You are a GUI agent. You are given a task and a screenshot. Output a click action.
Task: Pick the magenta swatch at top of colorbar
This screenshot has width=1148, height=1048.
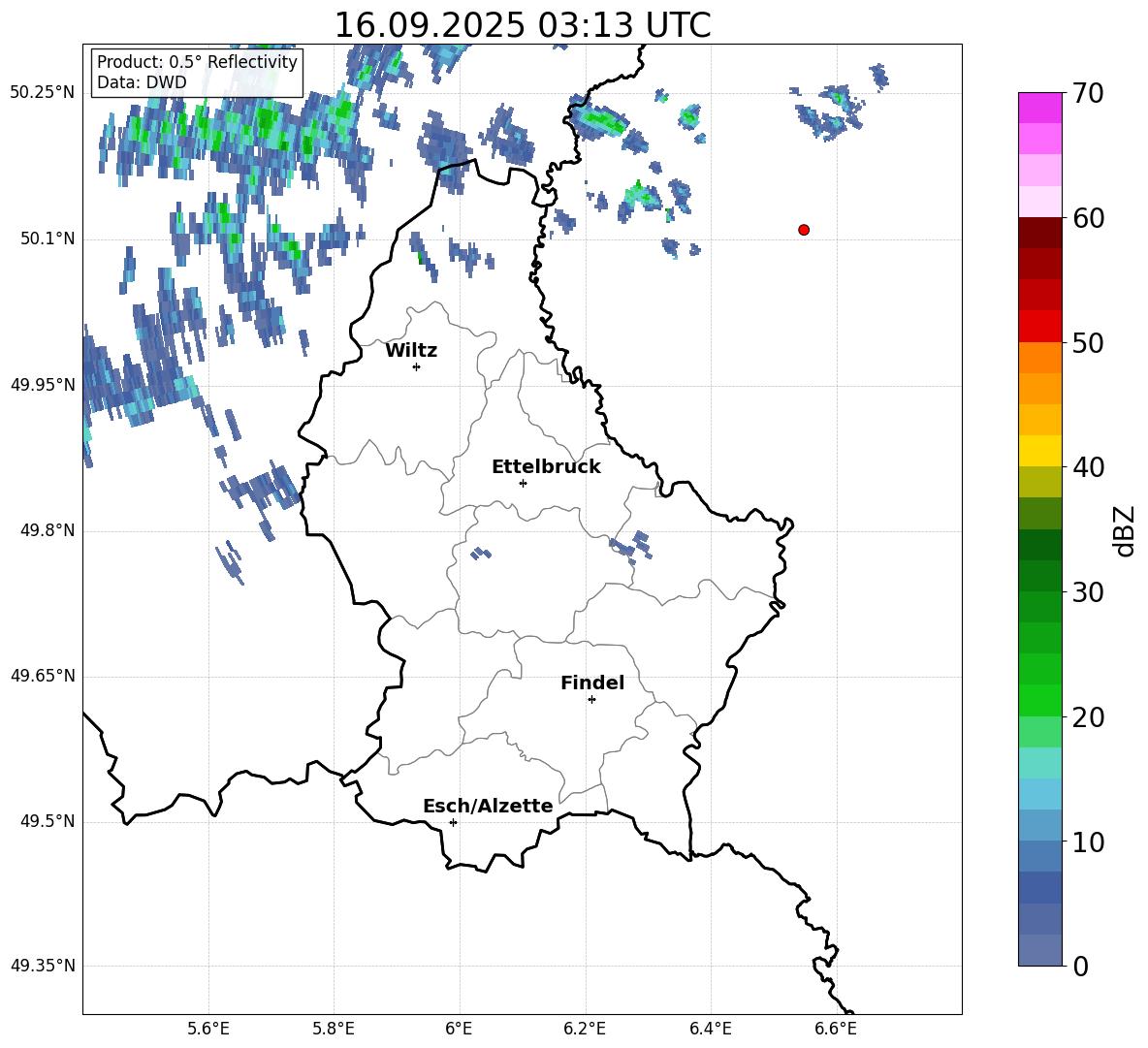[1040, 108]
